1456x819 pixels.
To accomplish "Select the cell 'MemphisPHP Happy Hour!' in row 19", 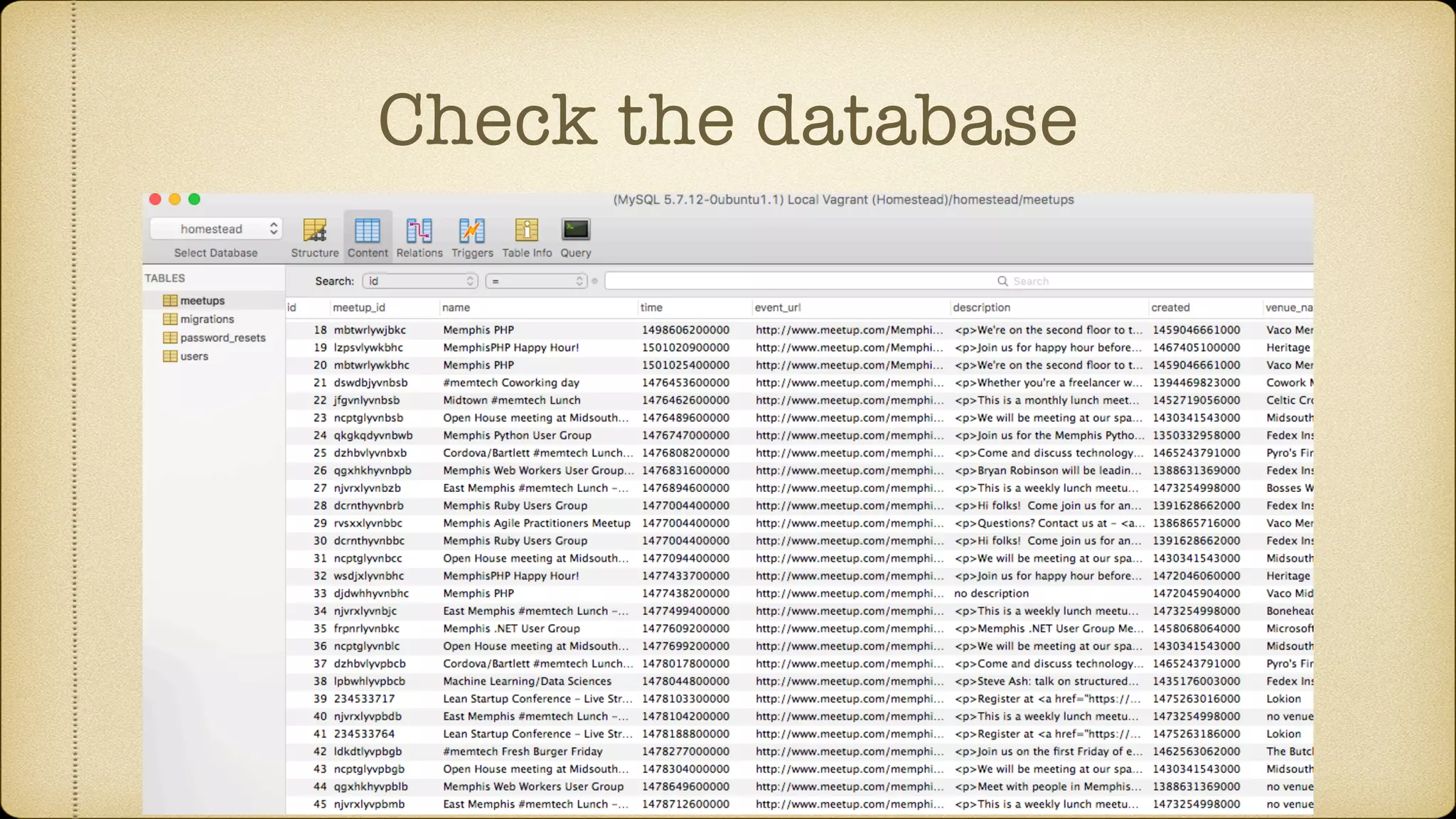I will pos(511,348).
